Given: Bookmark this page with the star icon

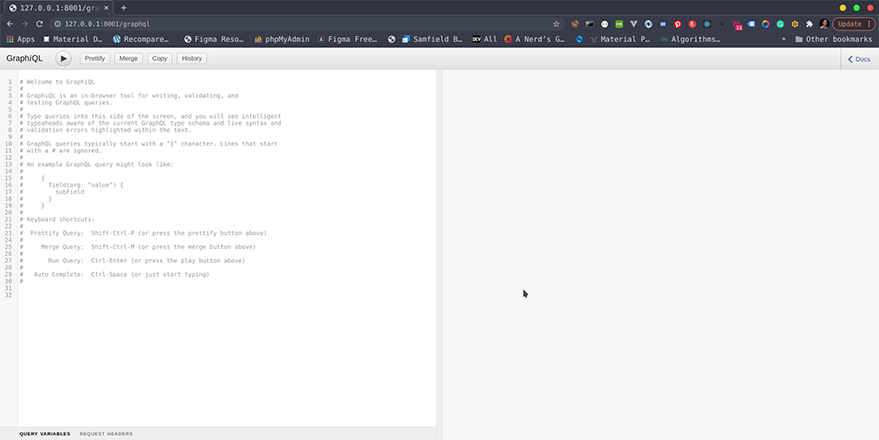Looking at the screenshot, I should [556, 24].
